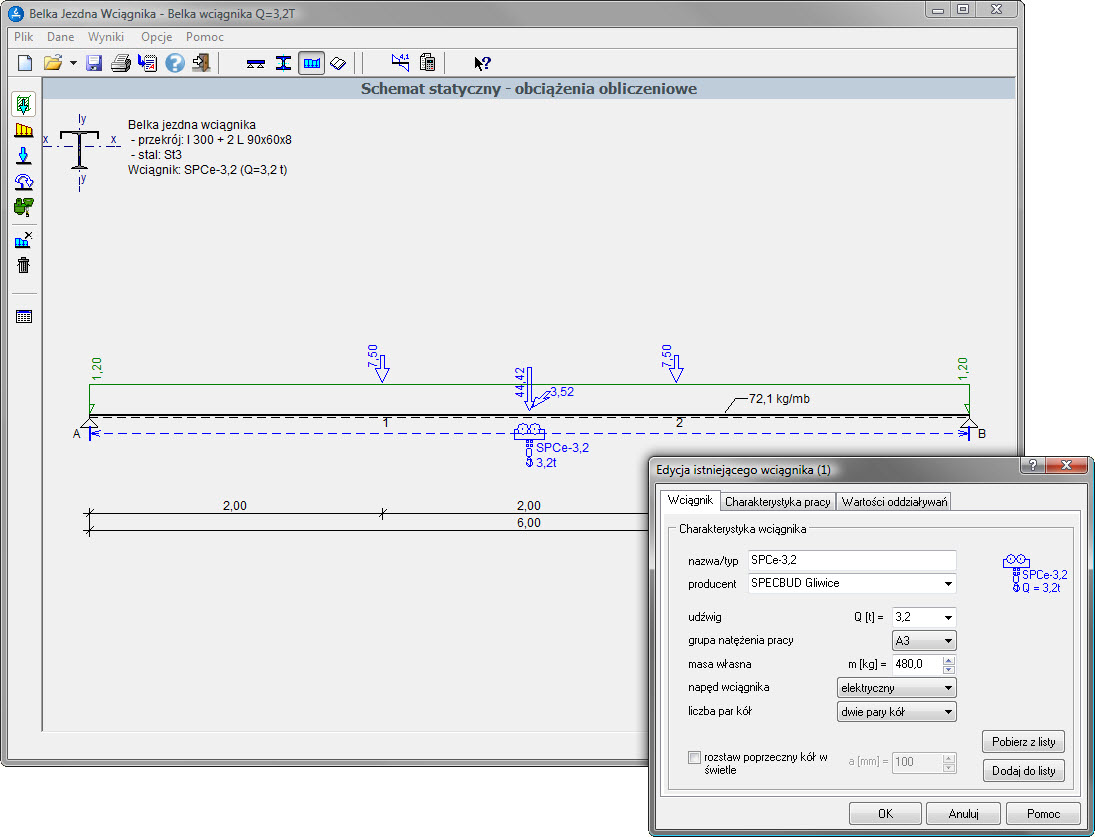Open the I-beam cross-section tool
This screenshot has width=1095, height=837.
[x=284, y=63]
